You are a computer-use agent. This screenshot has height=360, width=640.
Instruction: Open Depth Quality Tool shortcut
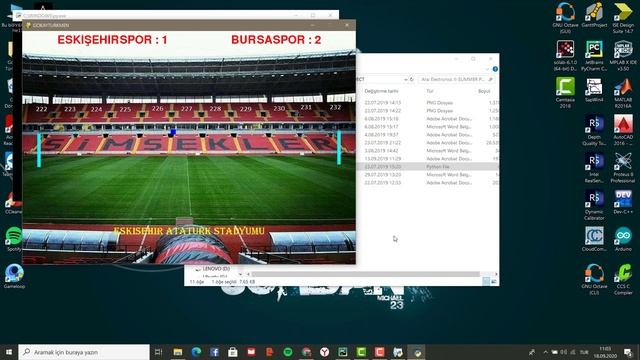coord(594,131)
